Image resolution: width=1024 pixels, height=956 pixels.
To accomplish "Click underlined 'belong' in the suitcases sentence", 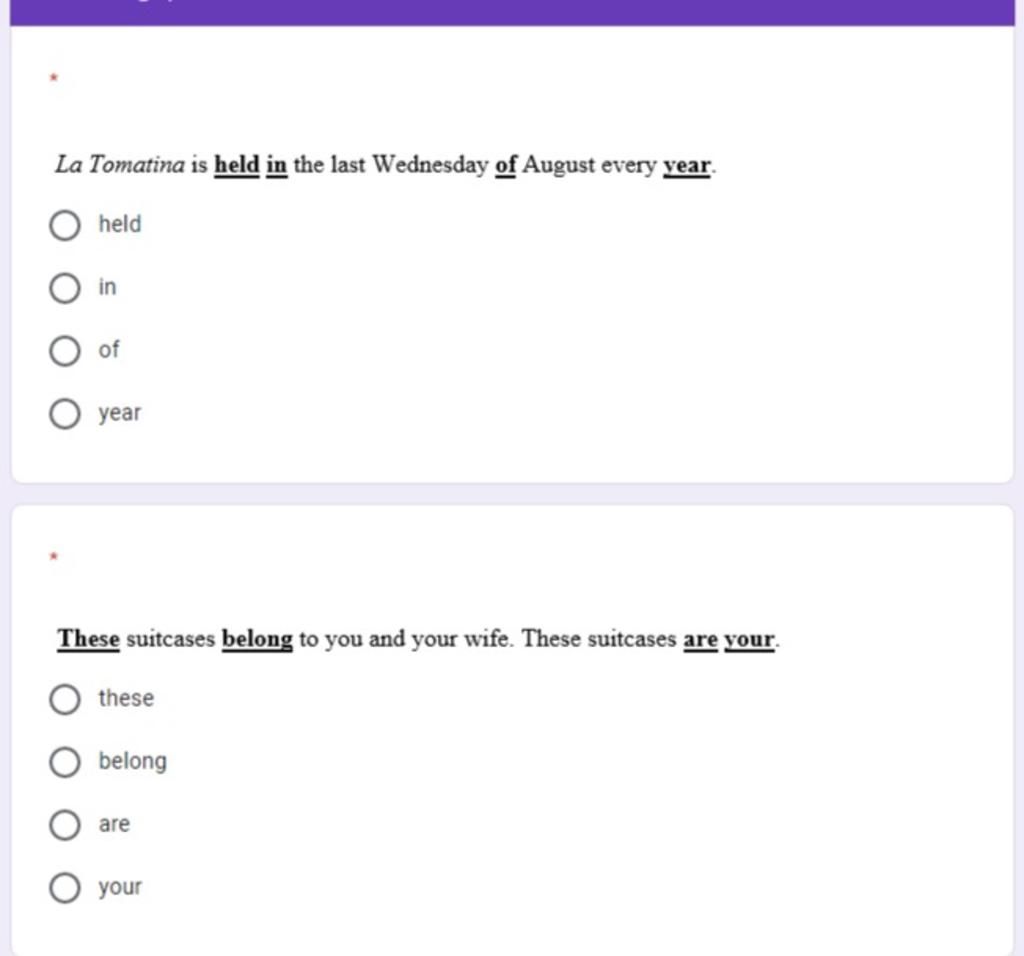I will (257, 639).
